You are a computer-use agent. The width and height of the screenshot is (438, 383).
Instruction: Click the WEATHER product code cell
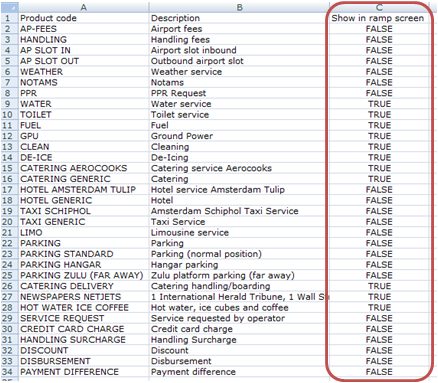84,72
